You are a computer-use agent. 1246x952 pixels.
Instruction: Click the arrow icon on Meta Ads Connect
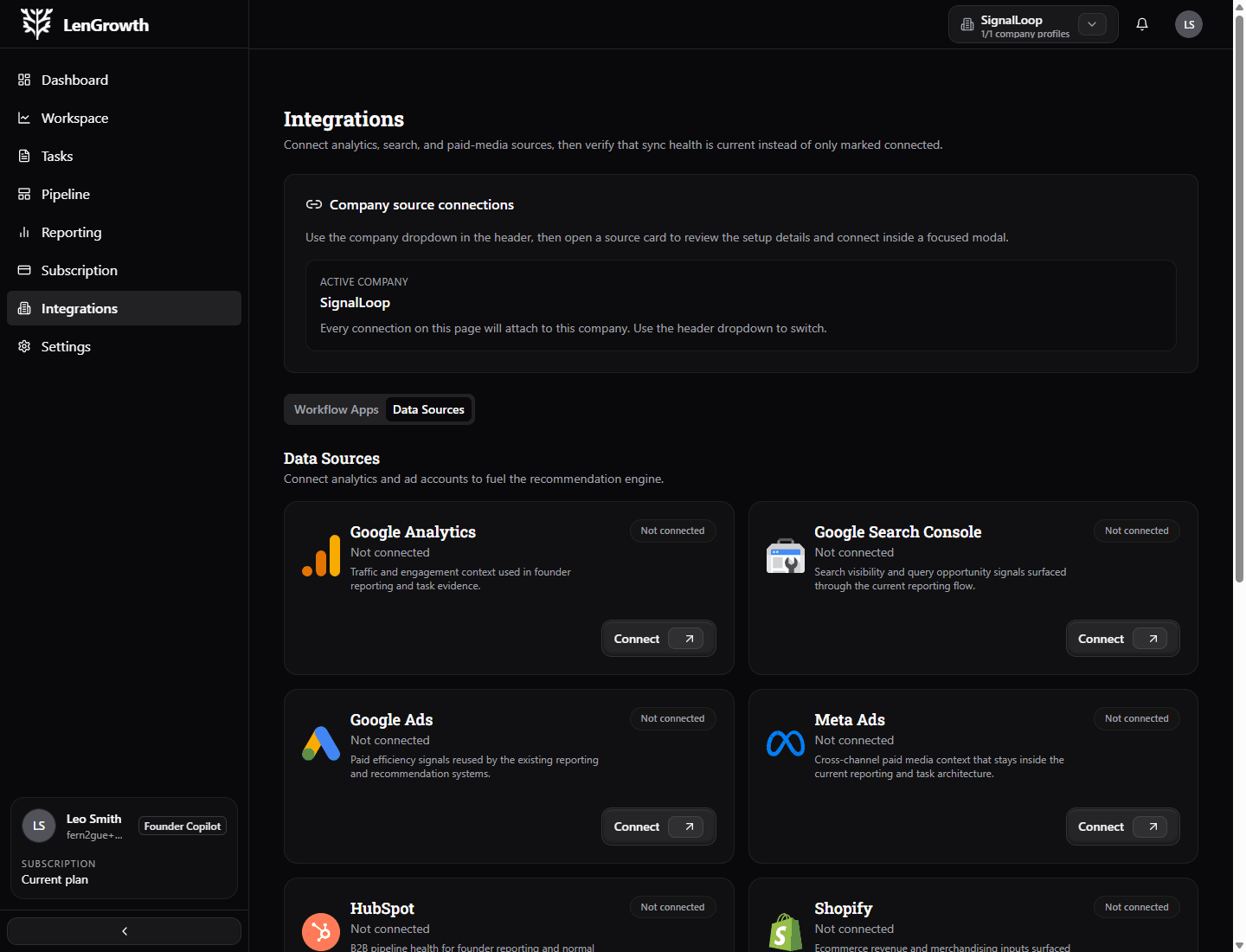(x=1153, y=827)
